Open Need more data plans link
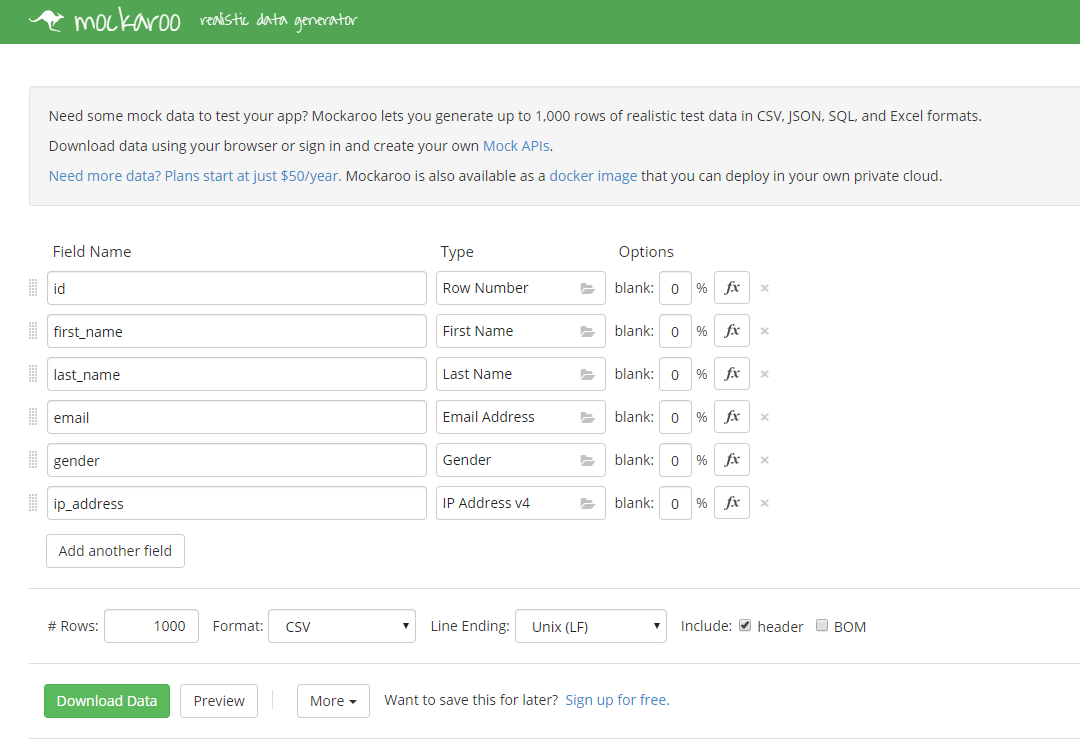Viewport: 1080px width, 751px height. (x=195, y=176)
